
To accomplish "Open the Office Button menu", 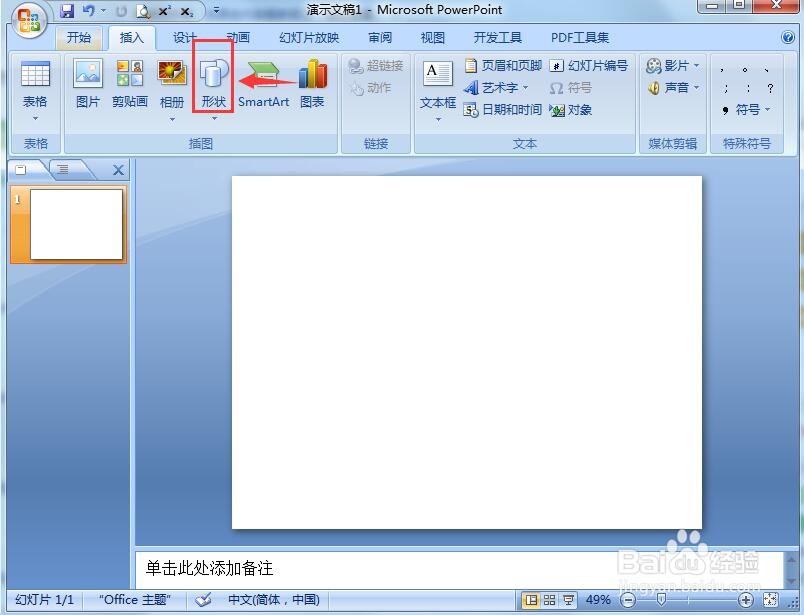I will [29, 22].
